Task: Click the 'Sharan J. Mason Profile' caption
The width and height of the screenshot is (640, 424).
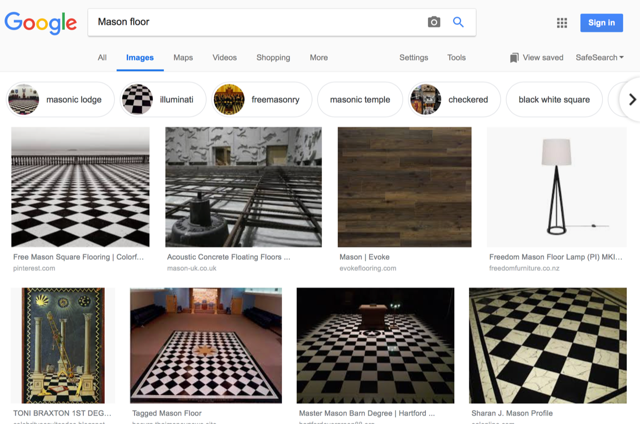Action: click(512, 413)
